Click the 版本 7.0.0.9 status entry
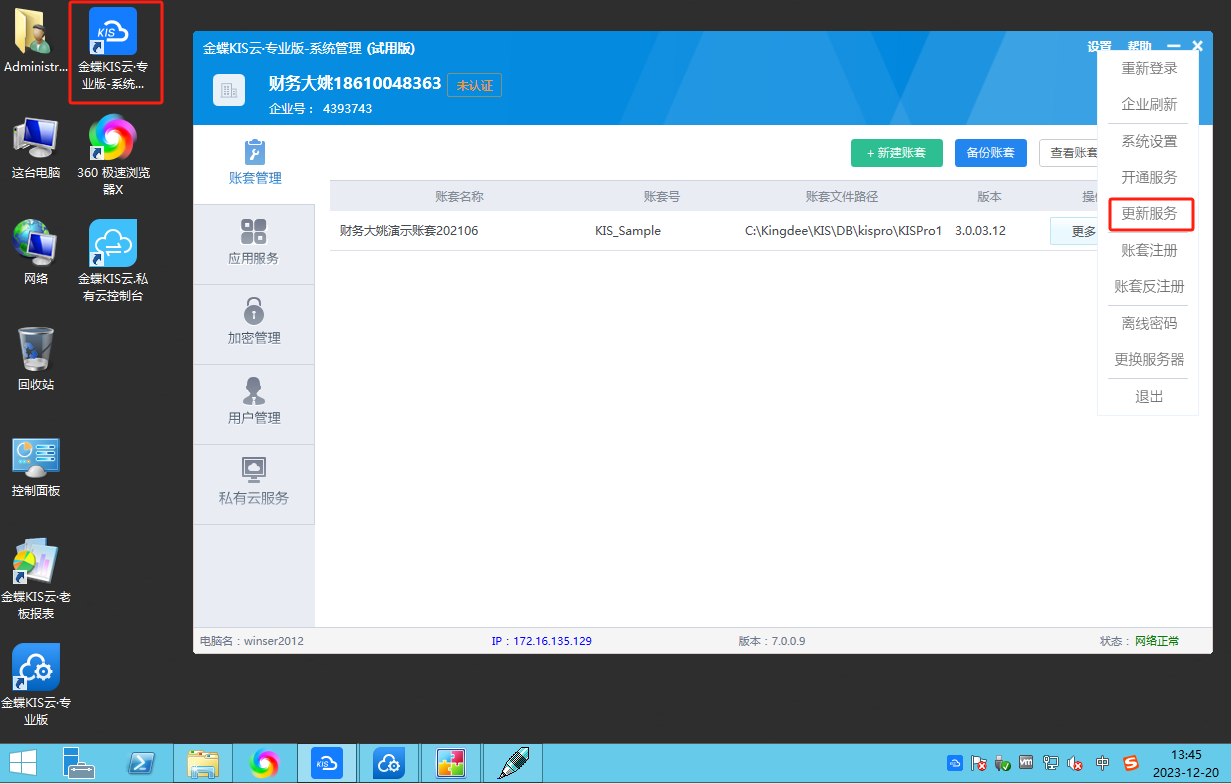Viewport: 1231px width, 784px height. pyautogui.click(x=772, y=641)
